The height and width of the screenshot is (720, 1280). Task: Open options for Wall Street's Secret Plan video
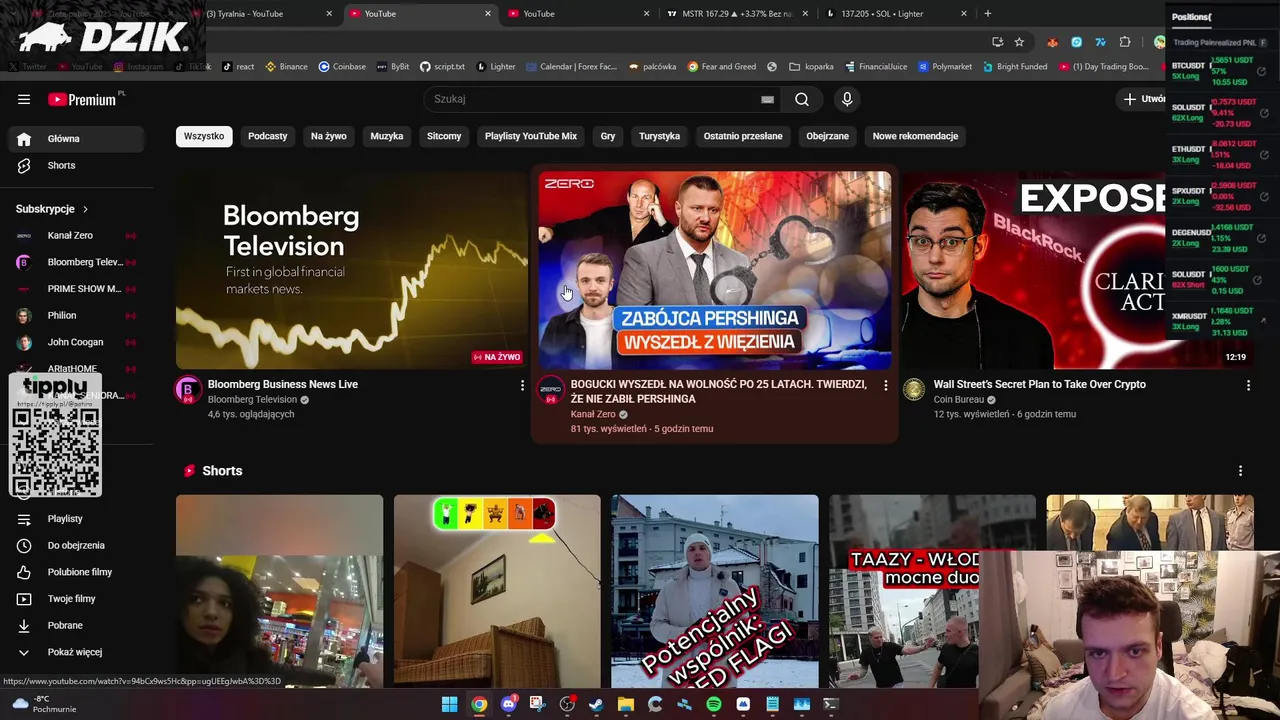pyautogui.click(x=1248, y=385)
